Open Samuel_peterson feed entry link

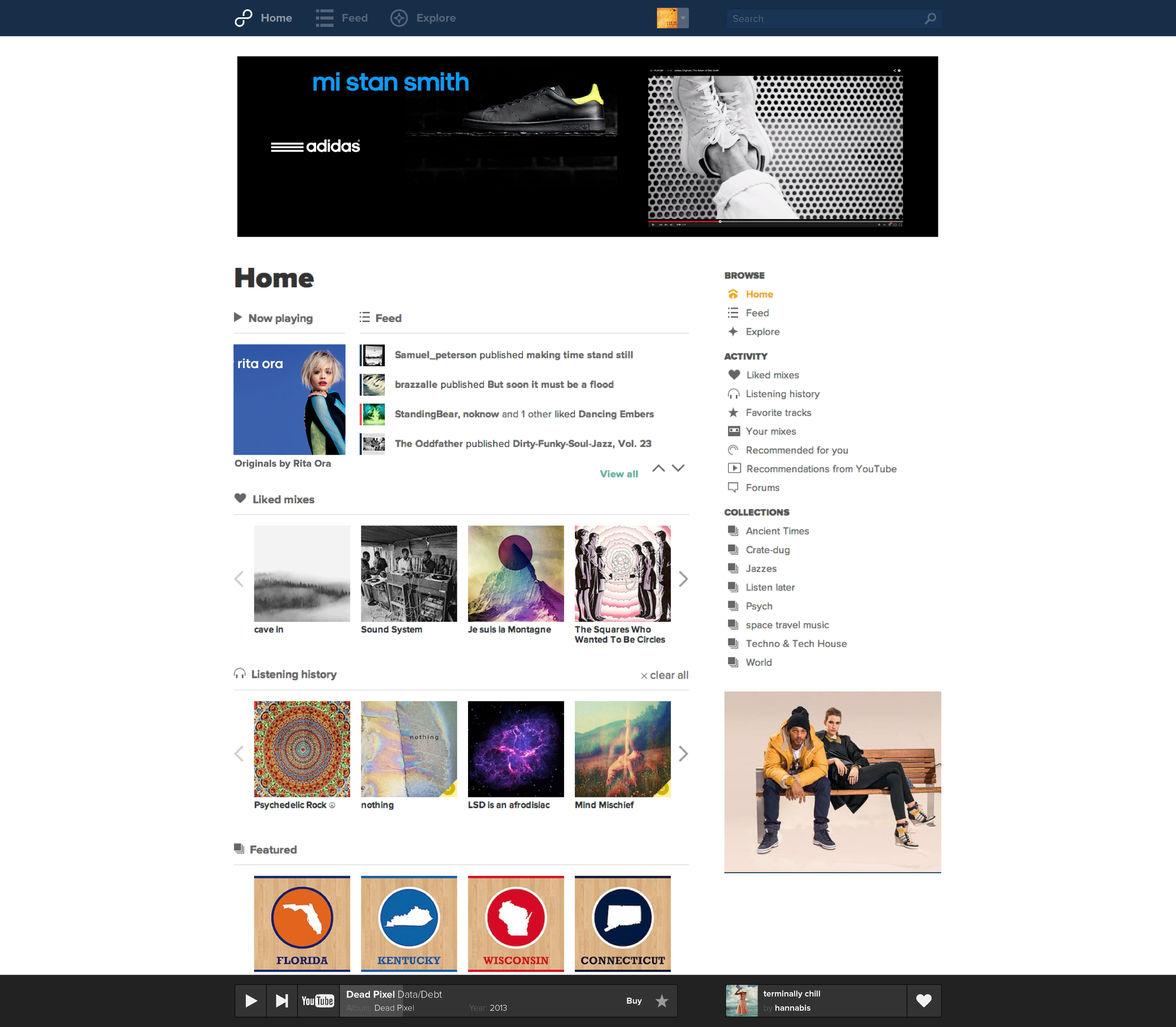click(435, 355)
